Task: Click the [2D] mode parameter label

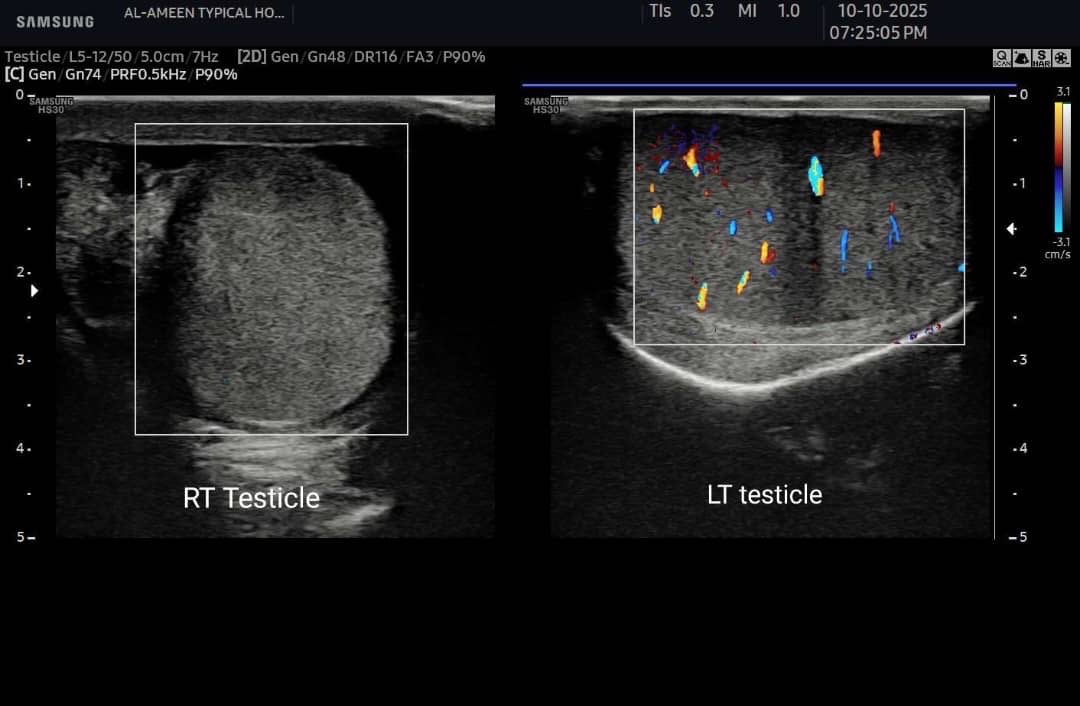Action: coord(251,56)
